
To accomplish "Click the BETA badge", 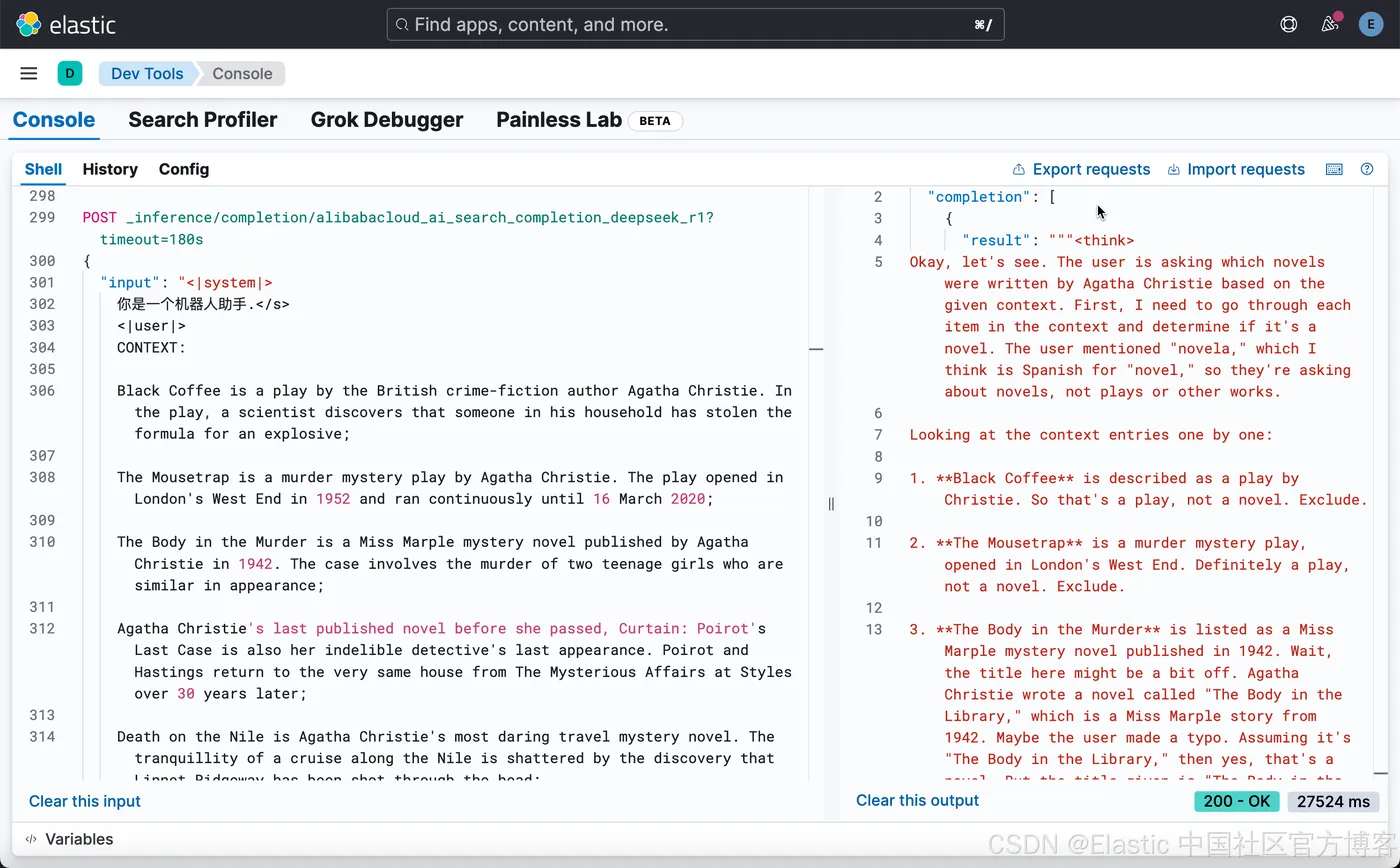I will point(655,121).
